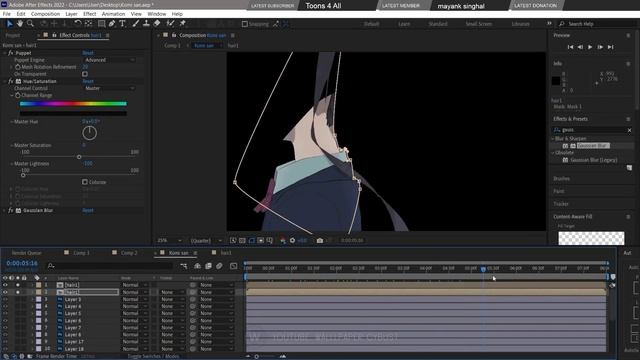The height and width of the screenshot is (360, 640).
Task: Open the parent None dropdown for Layer 7
Action: 216,327
